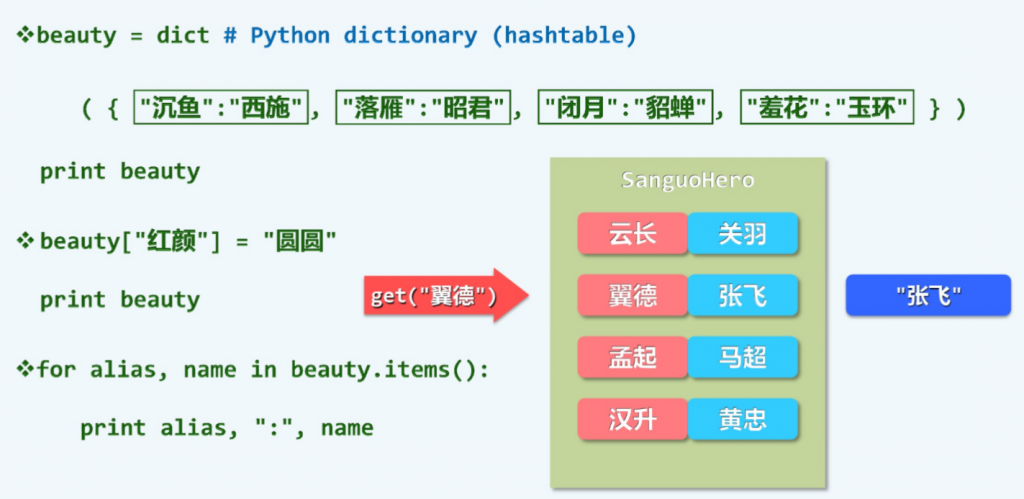Click the "print alias, ":", name" line
1024x499 pixels.
click(226, 428)
